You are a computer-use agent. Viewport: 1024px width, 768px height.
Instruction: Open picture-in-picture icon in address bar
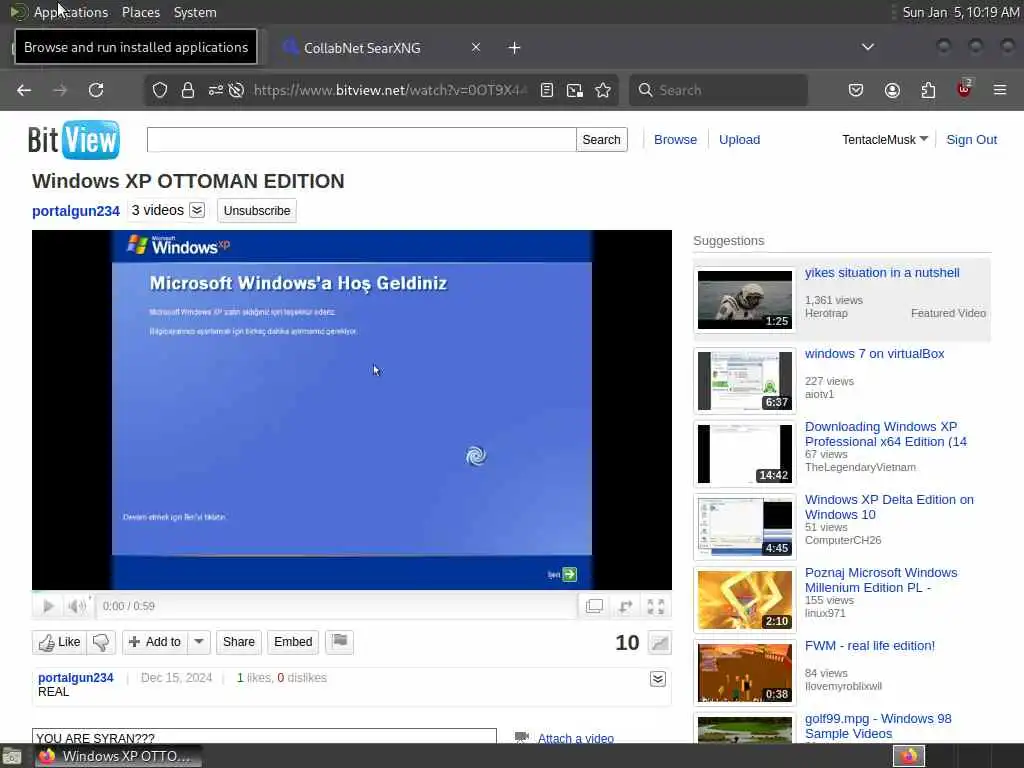click(575, 90)
